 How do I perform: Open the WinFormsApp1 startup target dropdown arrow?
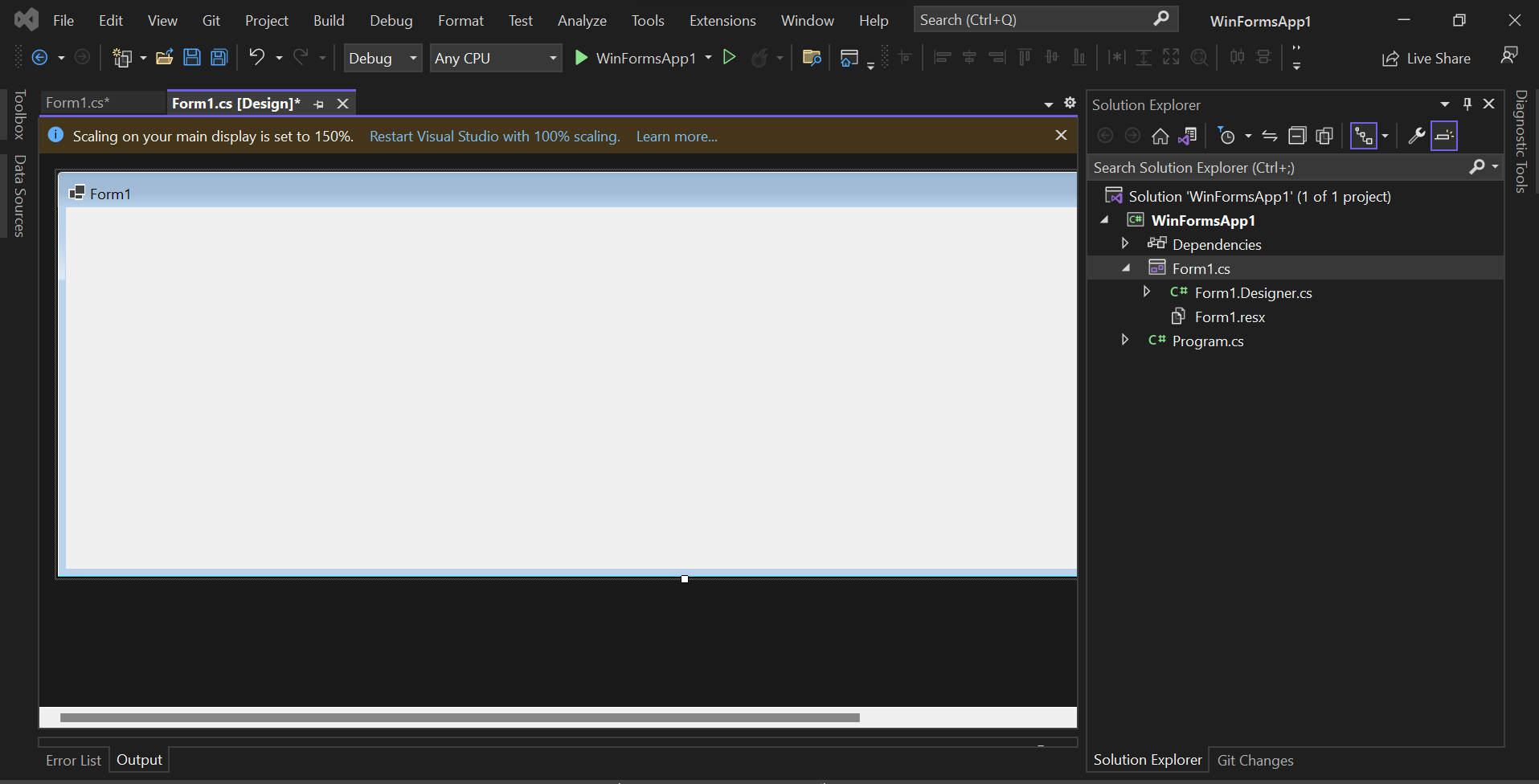[708, 58]
